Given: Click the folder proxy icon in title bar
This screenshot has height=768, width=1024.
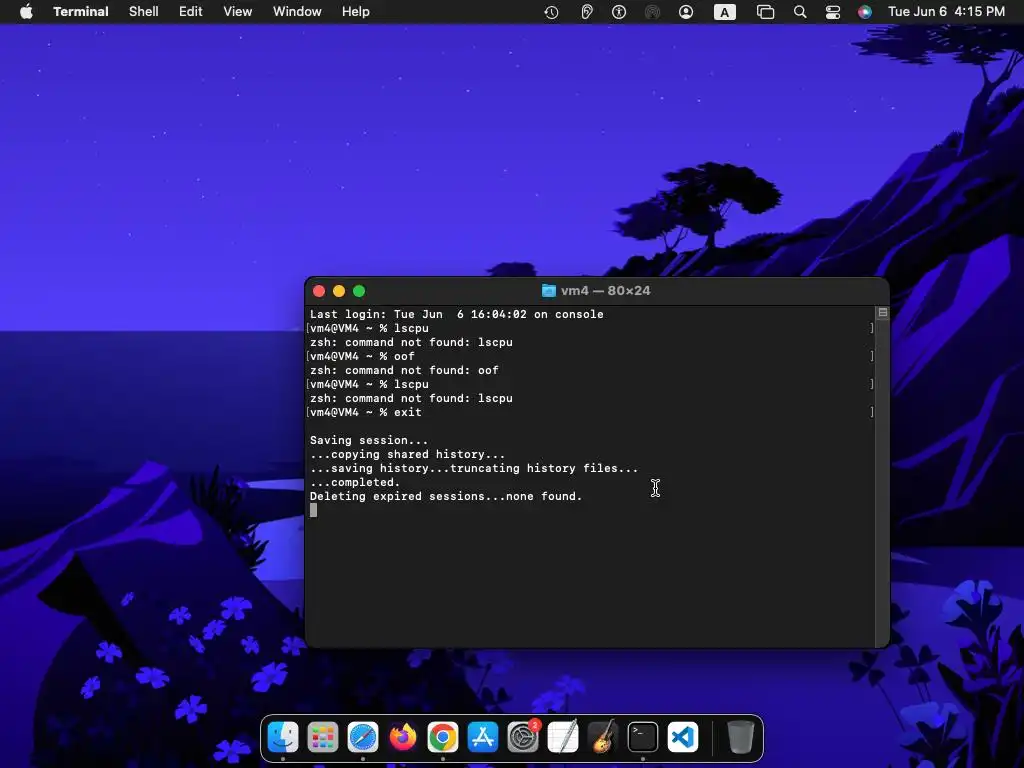Looking at the screenshot, I should [549, 291].
